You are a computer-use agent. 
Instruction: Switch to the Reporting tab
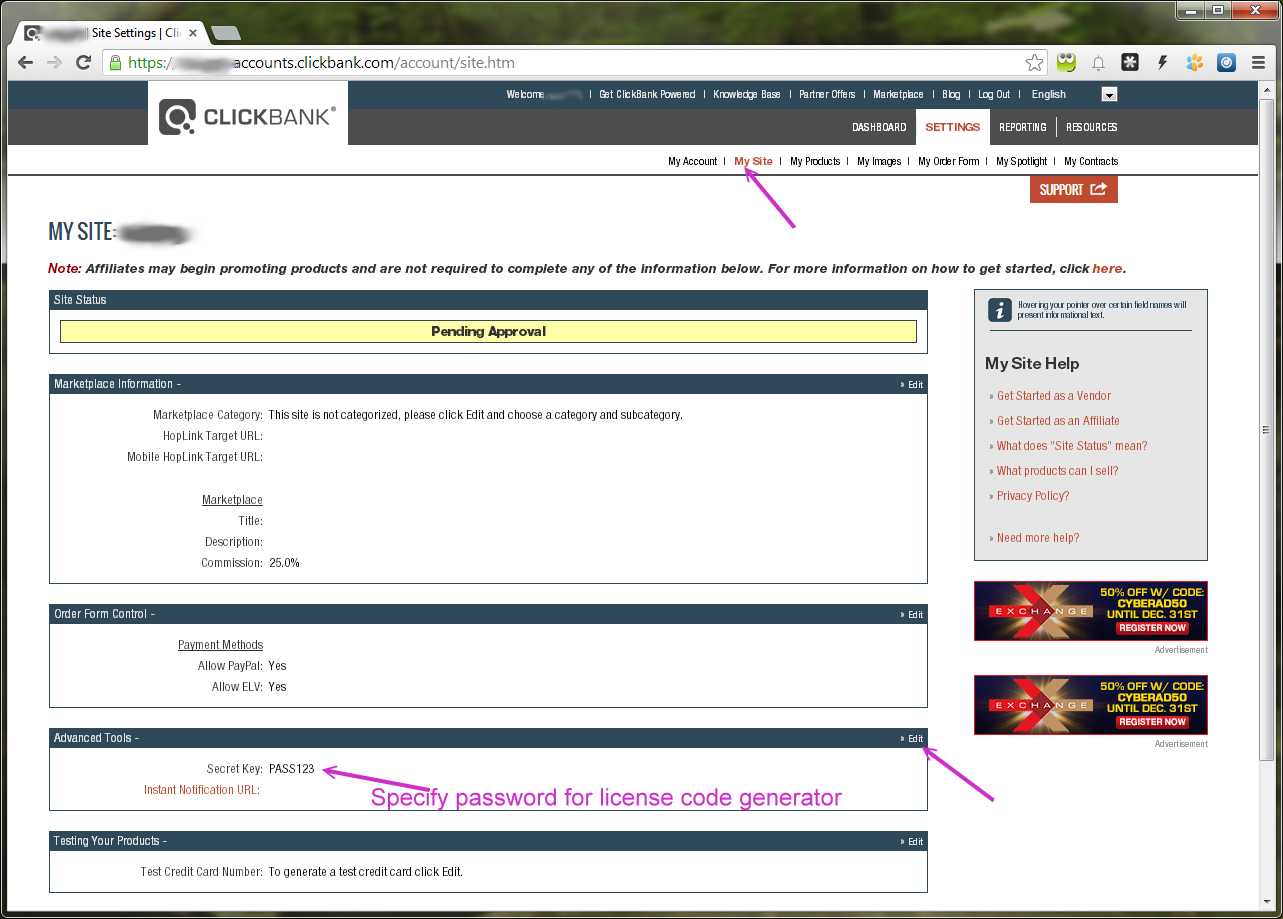1022,127
